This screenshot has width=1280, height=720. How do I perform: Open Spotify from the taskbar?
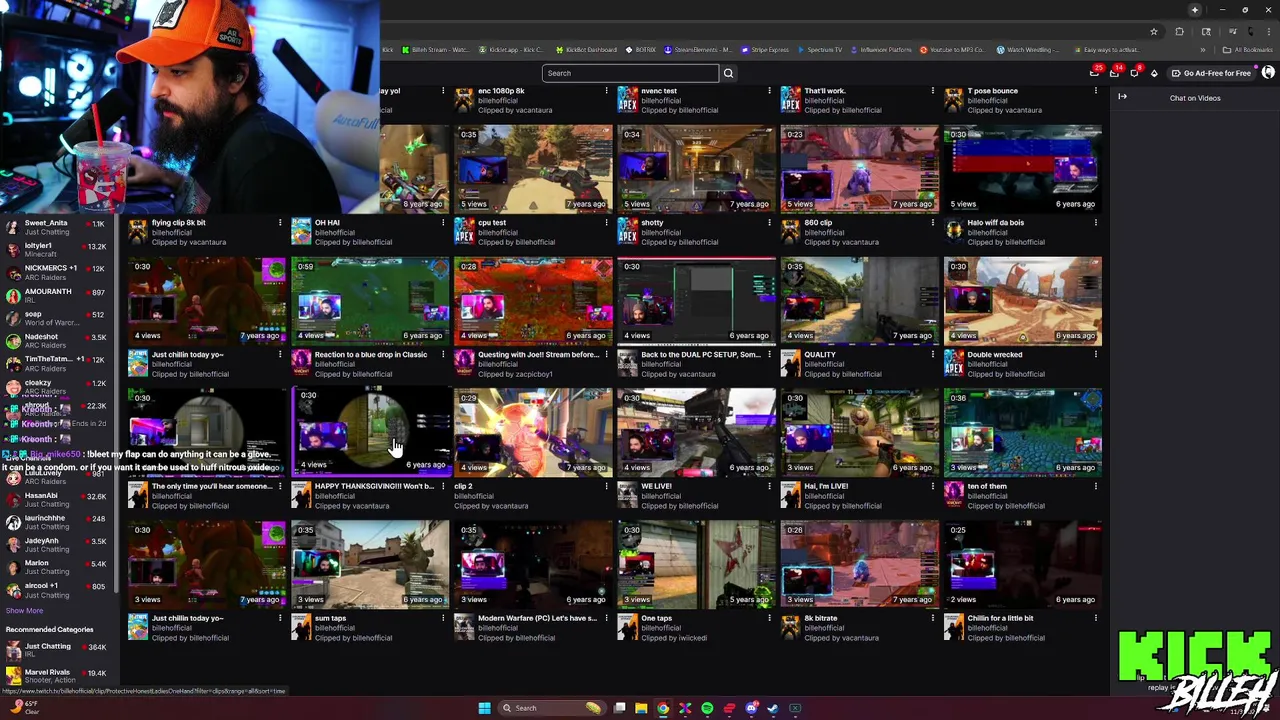707,708
